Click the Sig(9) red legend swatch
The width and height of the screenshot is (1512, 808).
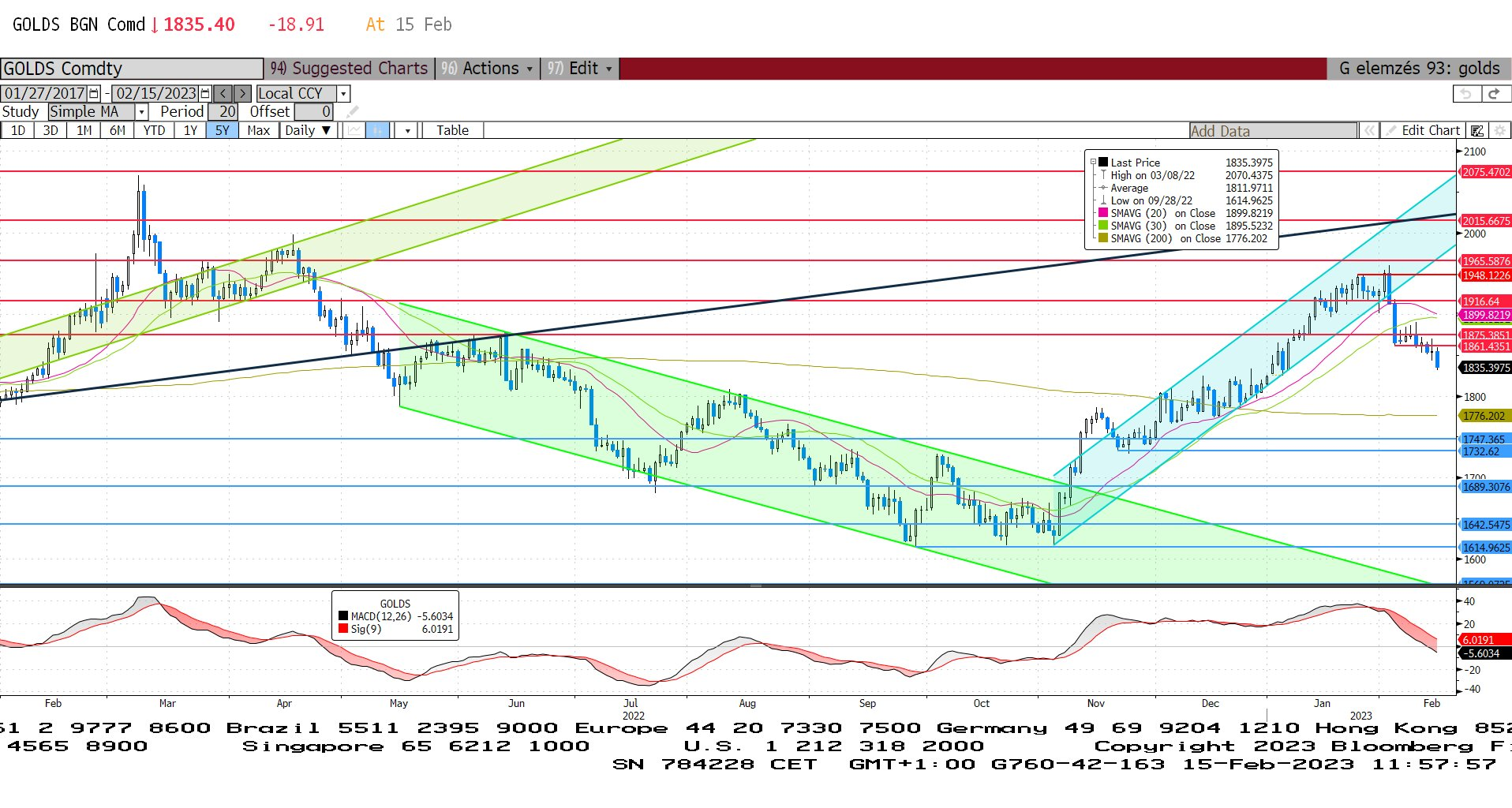pos(343,629)
